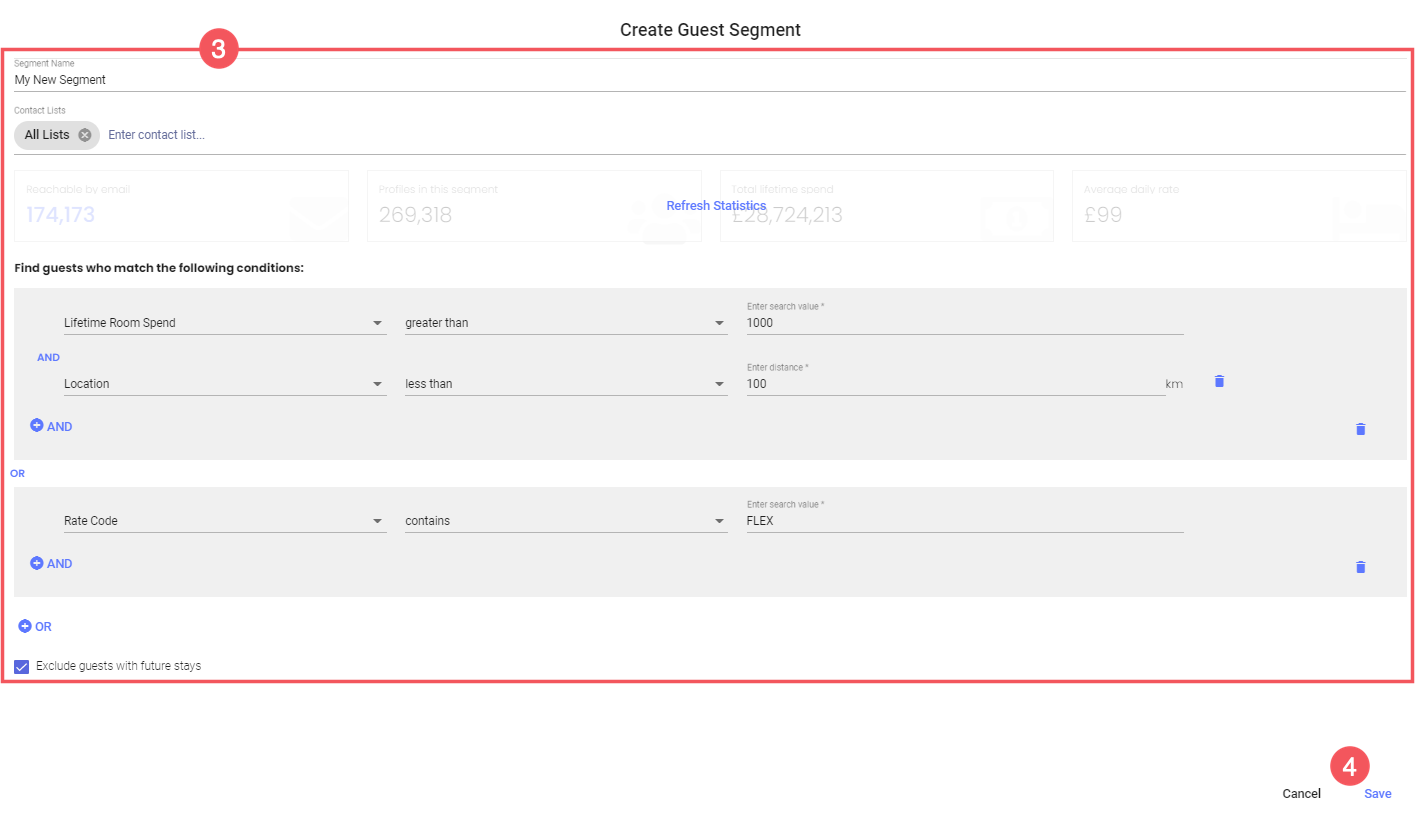The width and height of the screenshot is (1419, 816).
Task: Delete the Rate Code condition group
Action: (1360, 567)
